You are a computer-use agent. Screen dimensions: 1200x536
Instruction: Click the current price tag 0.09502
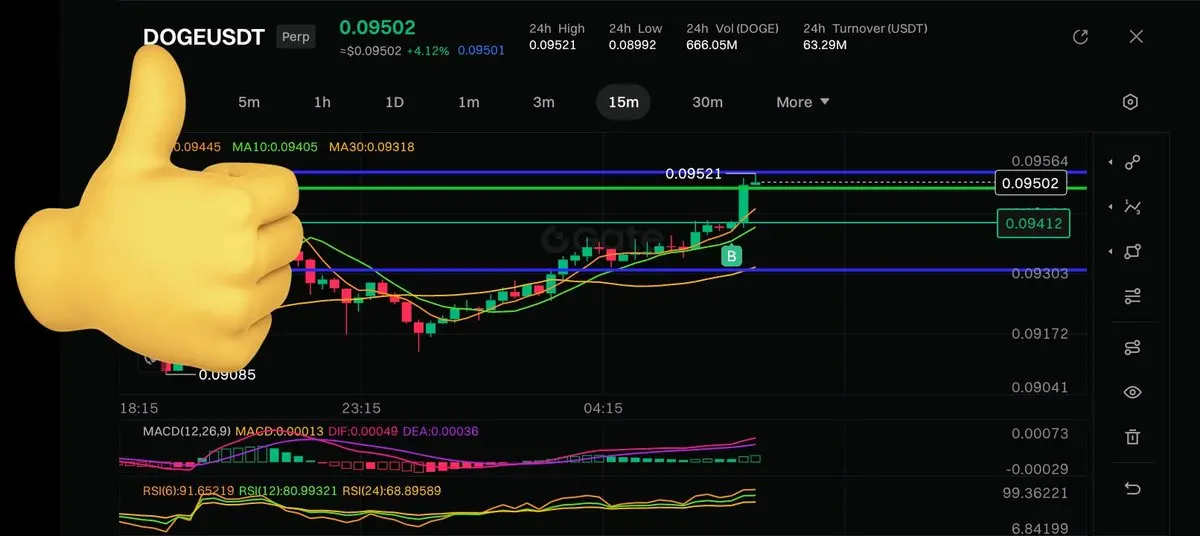(x=1031, y=183)
